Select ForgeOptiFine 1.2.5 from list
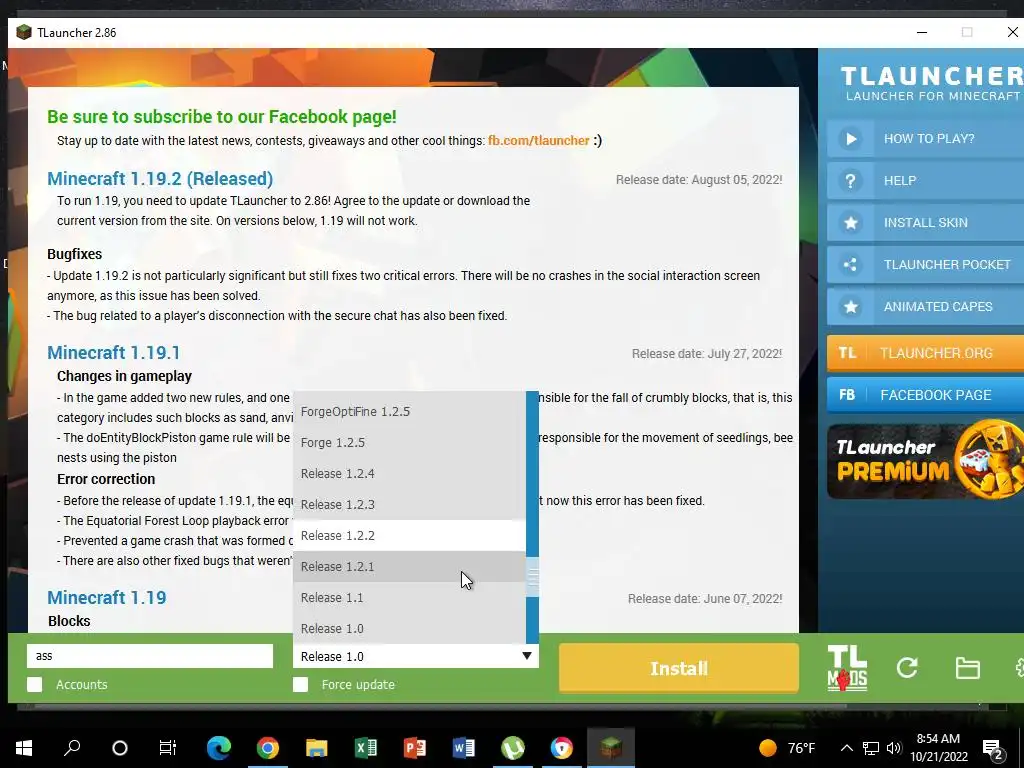Image resolution: width=1024 pixels, height=768 pixels. click(409, 411)
